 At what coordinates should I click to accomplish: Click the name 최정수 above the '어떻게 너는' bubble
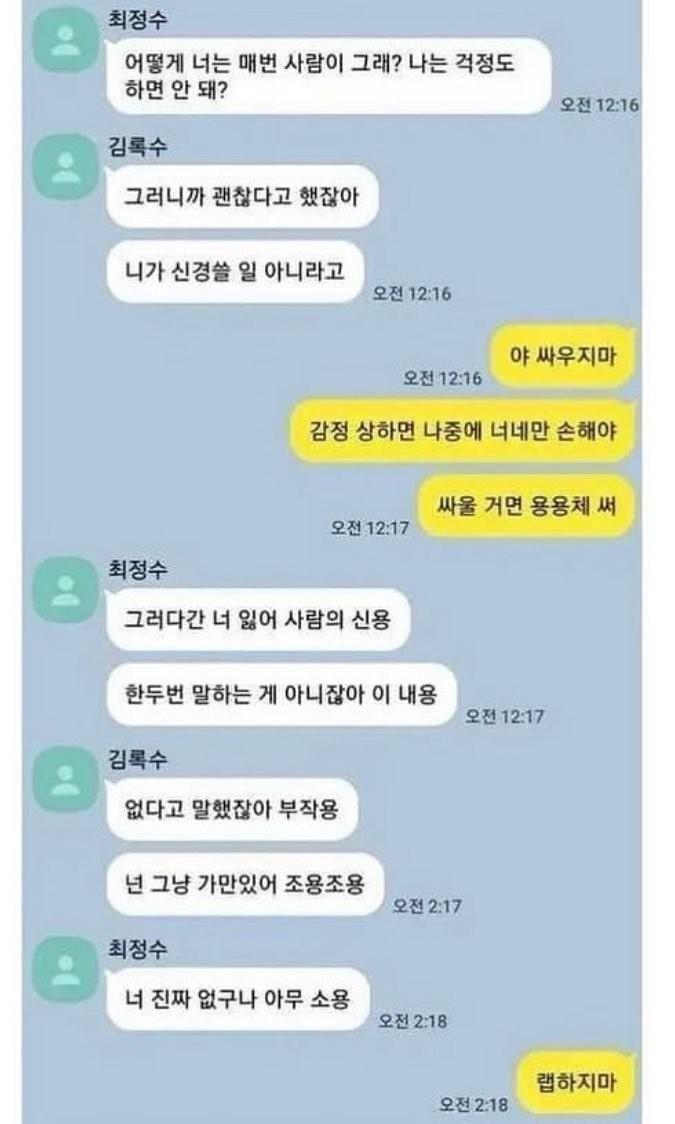click(x=138, y=18)
